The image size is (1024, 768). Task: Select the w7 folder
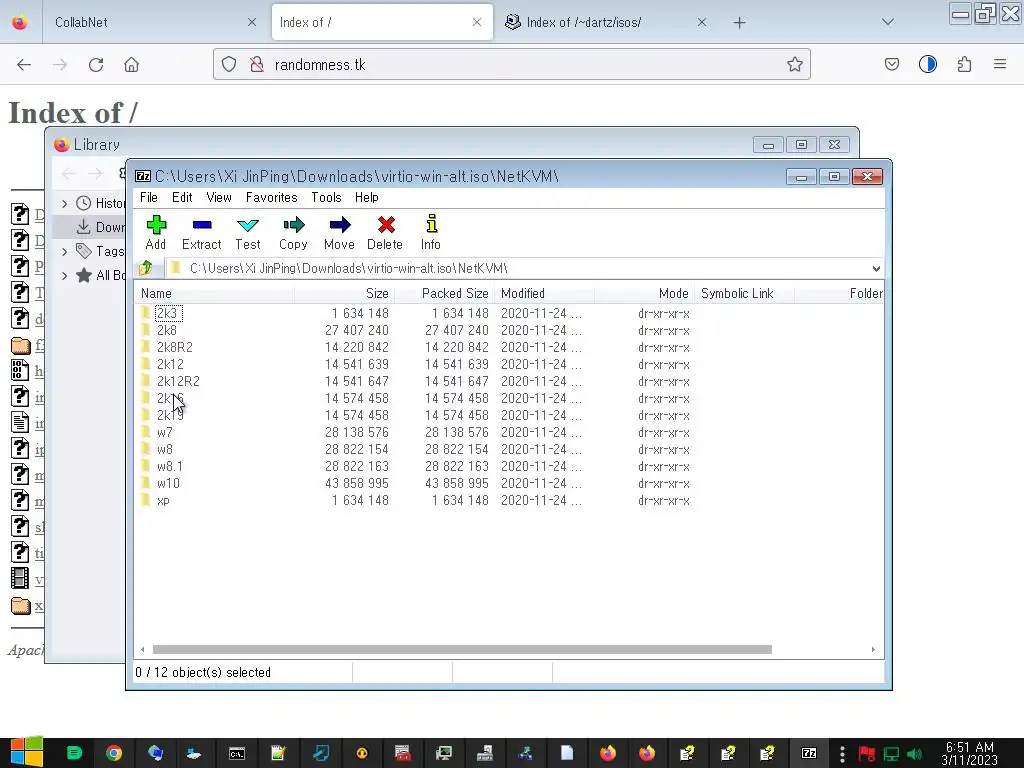[165, 432]
